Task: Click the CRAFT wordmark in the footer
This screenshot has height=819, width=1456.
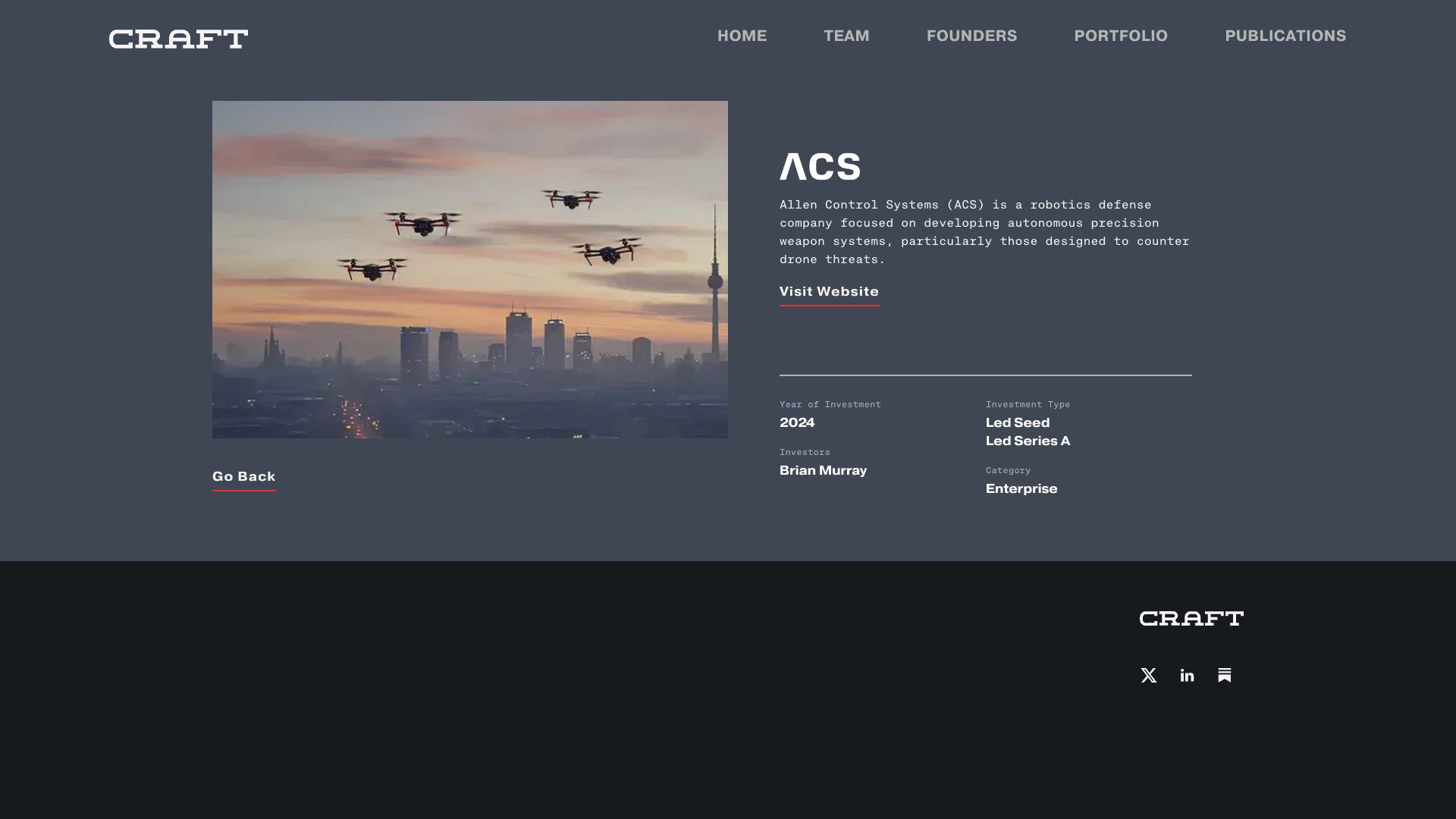Action: pyautogui.click(x=1191, y=618)
